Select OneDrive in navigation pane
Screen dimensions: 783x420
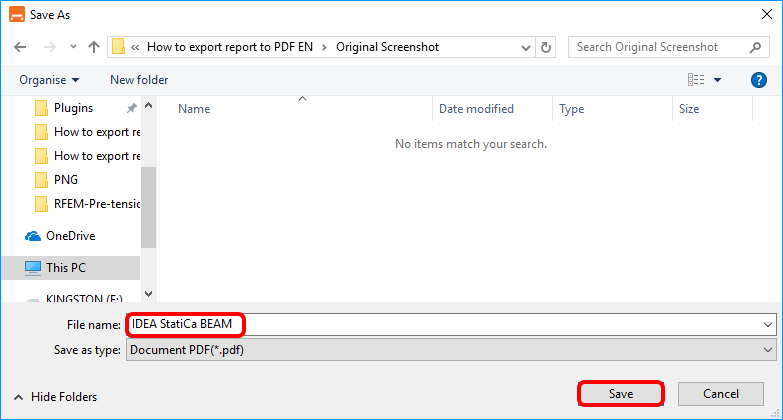(70, 236)
